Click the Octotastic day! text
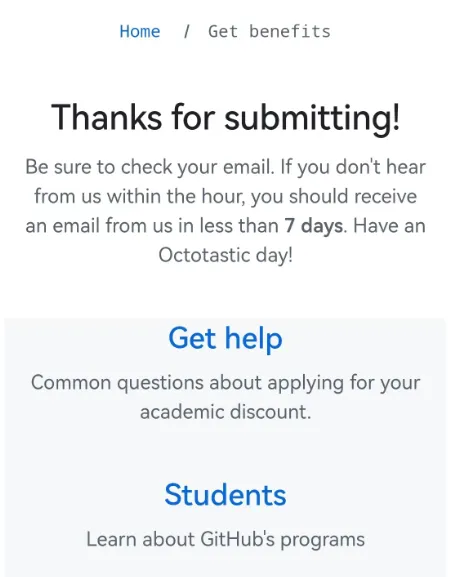Image resolution: width=455 pixels, height=577 pixels. tap(226, 255)
